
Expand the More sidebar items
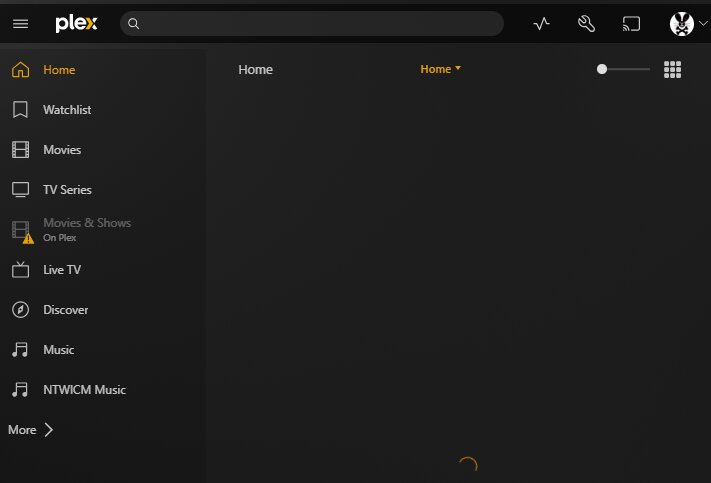pyautogui.click(x=30, y=429)
